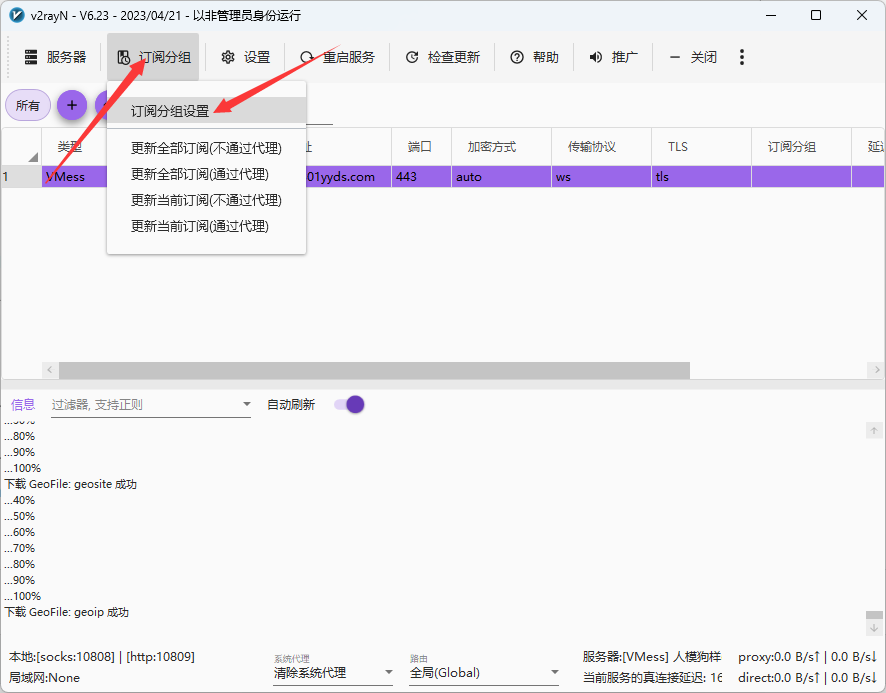Click the 443 port cell
Viewport: 886px width, 693px height.
(x=421, y=177)
